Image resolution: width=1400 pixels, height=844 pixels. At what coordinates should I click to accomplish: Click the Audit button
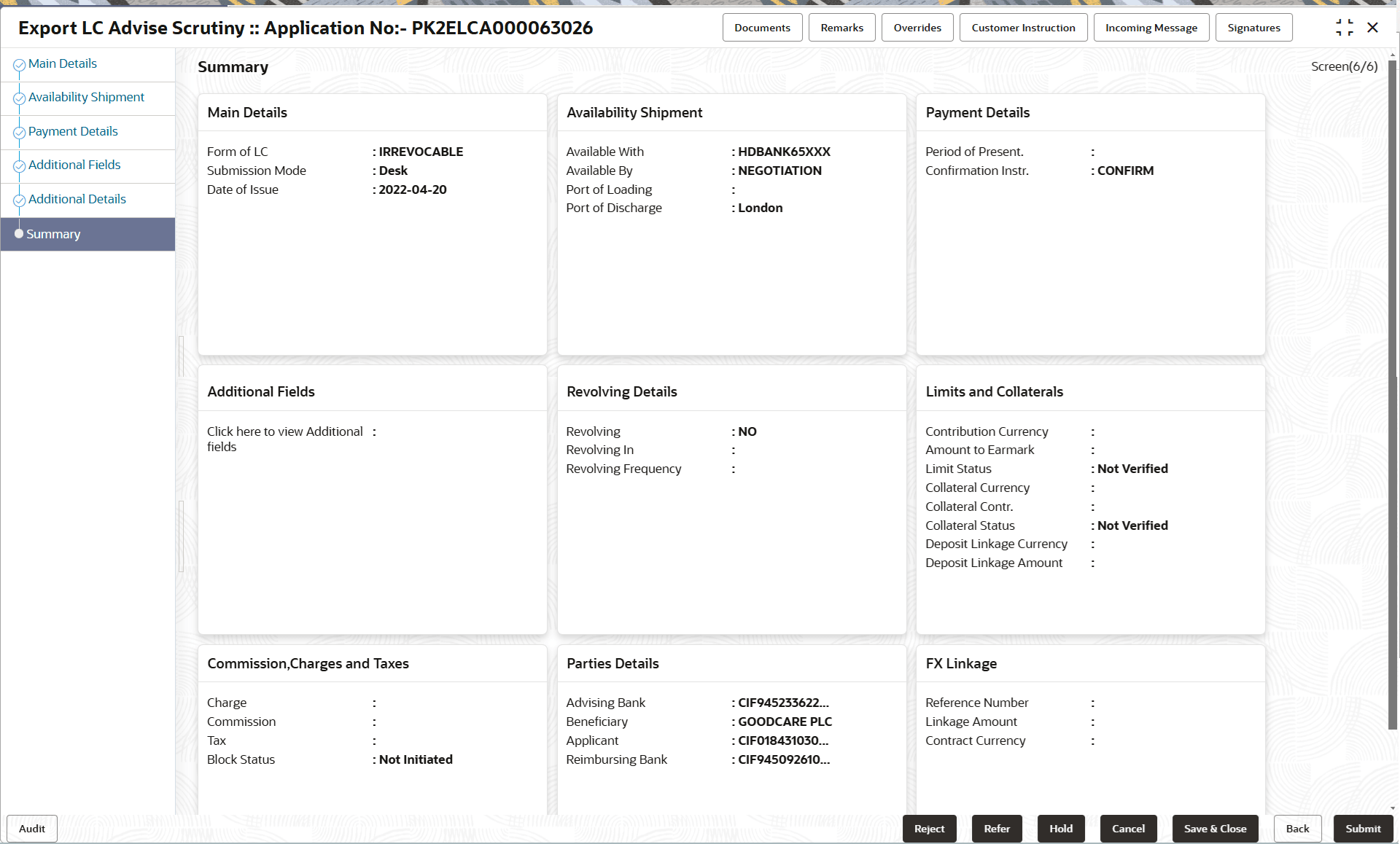point(31,828)
